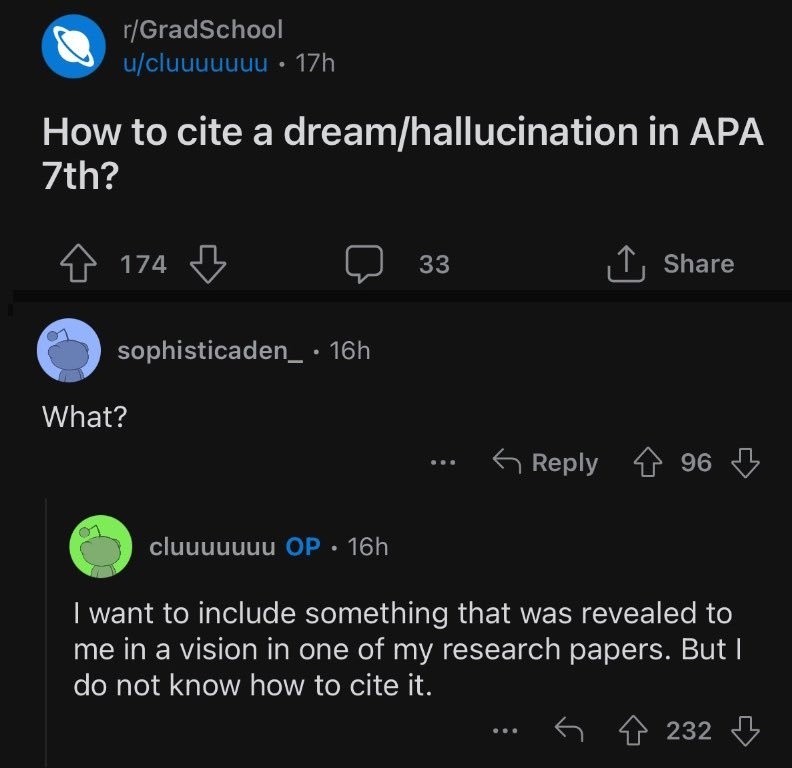Screen dimensions: 792x768
Task: Upvote sophisticaden_'s "What?" comment
Action: click(648, 463)
